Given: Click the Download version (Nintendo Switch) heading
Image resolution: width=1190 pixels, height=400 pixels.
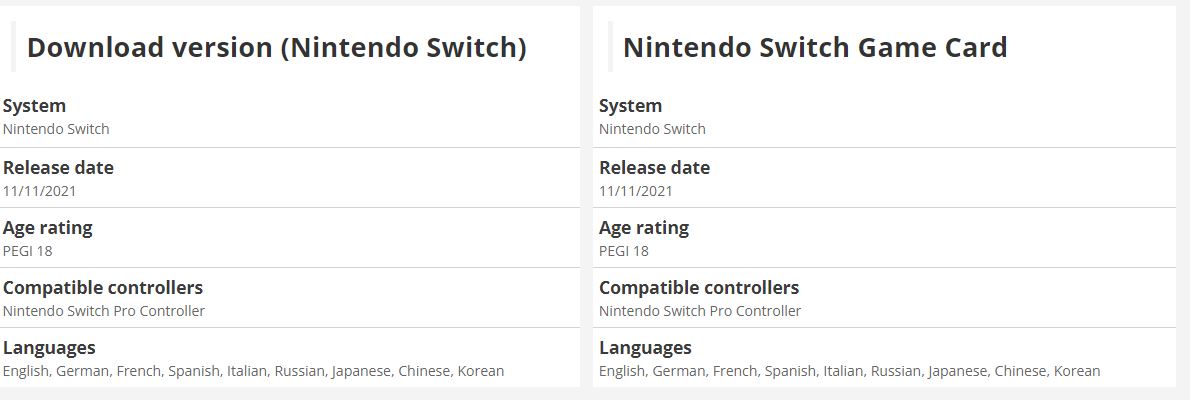Looking at the screenshot, I should [276, 48].
